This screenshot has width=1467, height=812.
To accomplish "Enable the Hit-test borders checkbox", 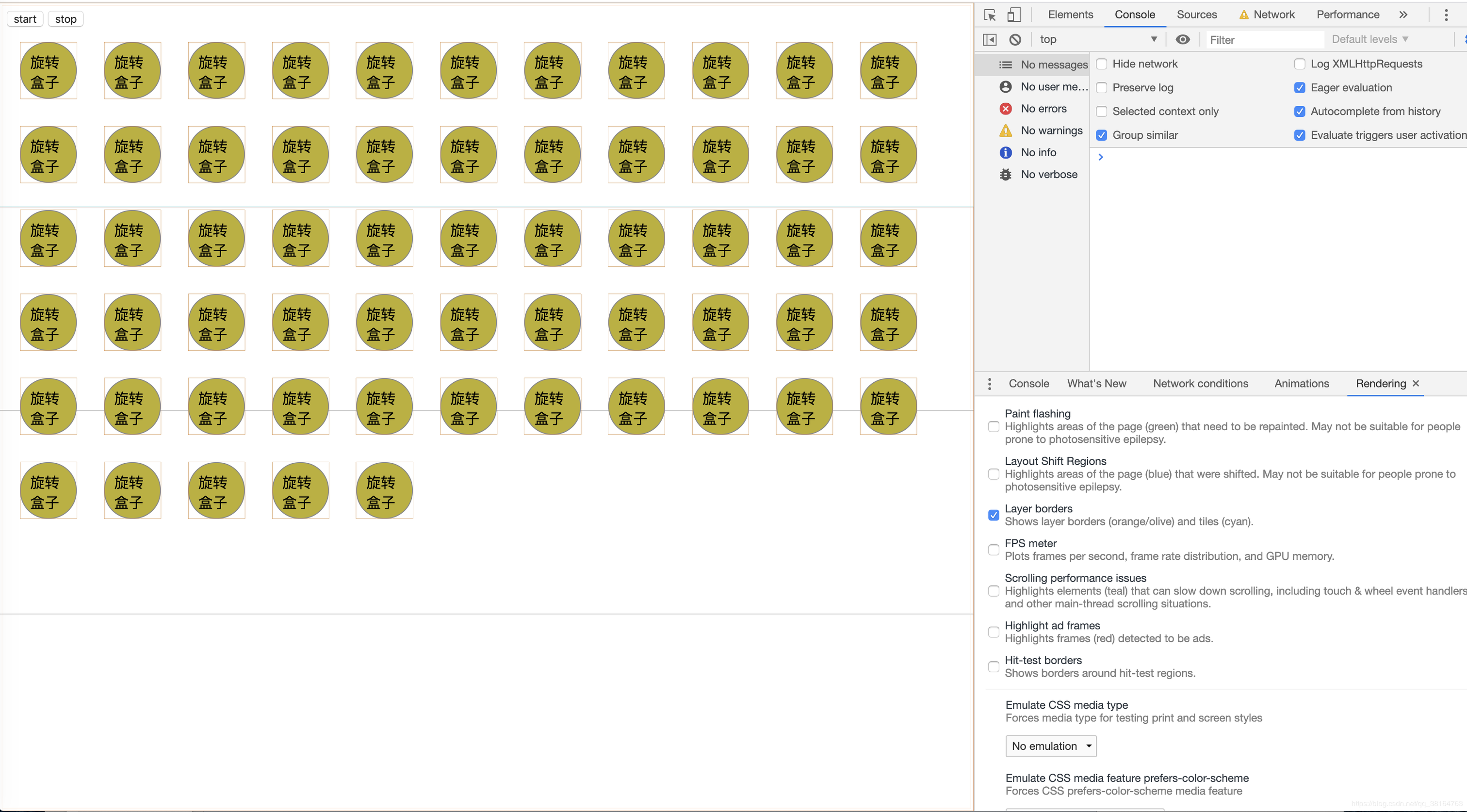I will pyautogui.click(x=993, y=667).
